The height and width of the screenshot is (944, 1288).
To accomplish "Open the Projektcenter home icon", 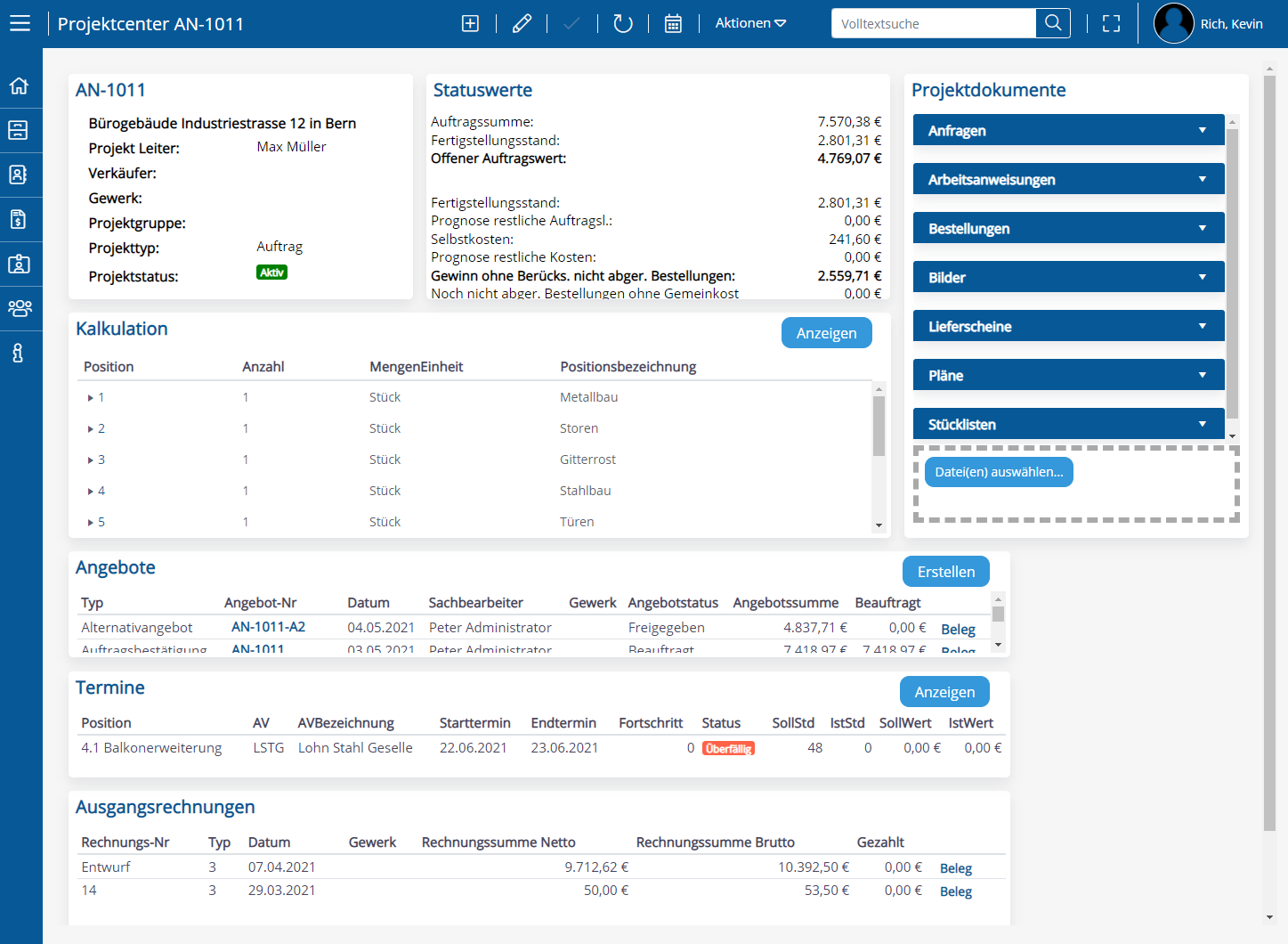I will pos(20,85).
